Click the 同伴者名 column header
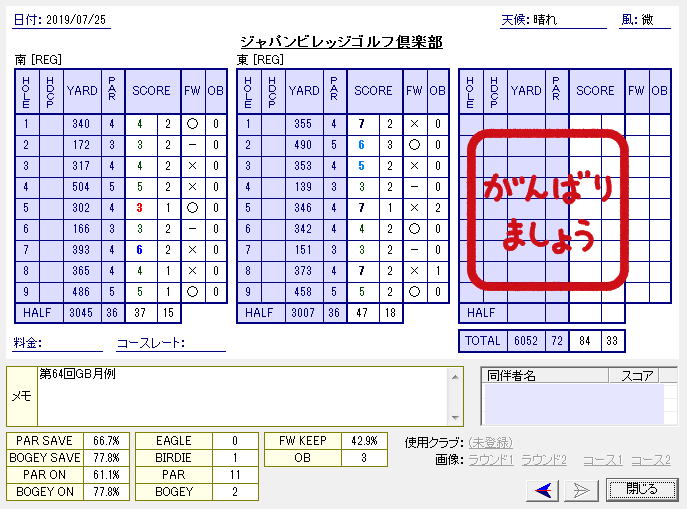The height and width of the screenshot is (509, 687). tap(545, 375)
